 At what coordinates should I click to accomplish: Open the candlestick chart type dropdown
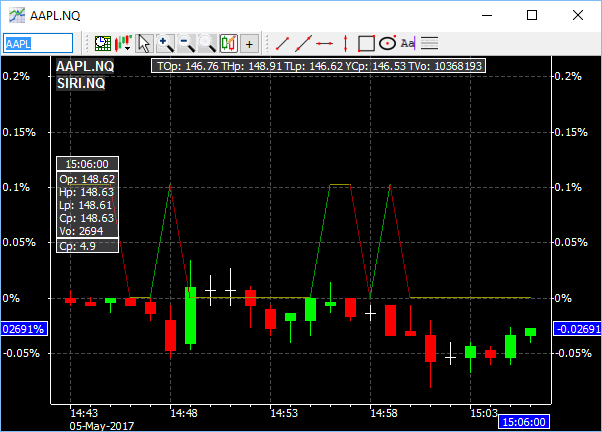pos(124,43)
